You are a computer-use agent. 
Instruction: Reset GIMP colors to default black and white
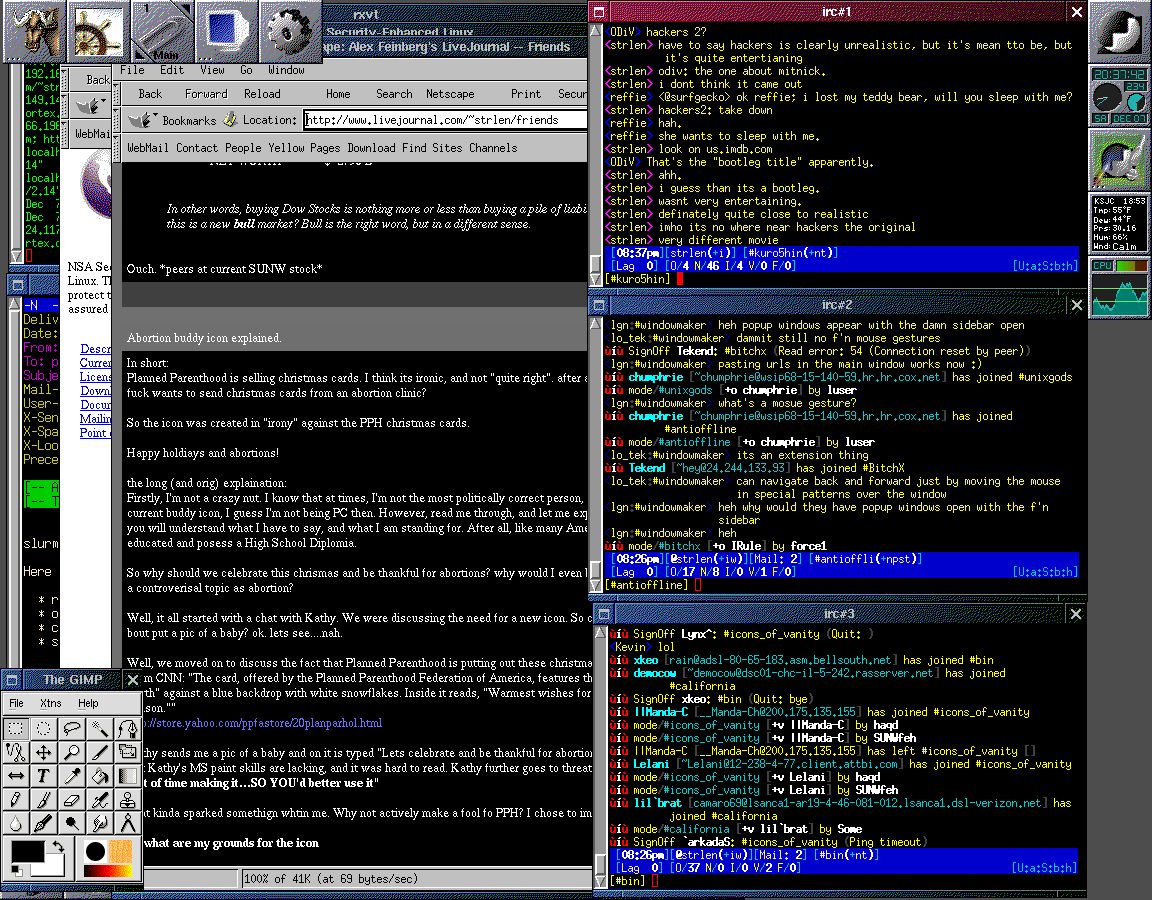tap(15, 871)
